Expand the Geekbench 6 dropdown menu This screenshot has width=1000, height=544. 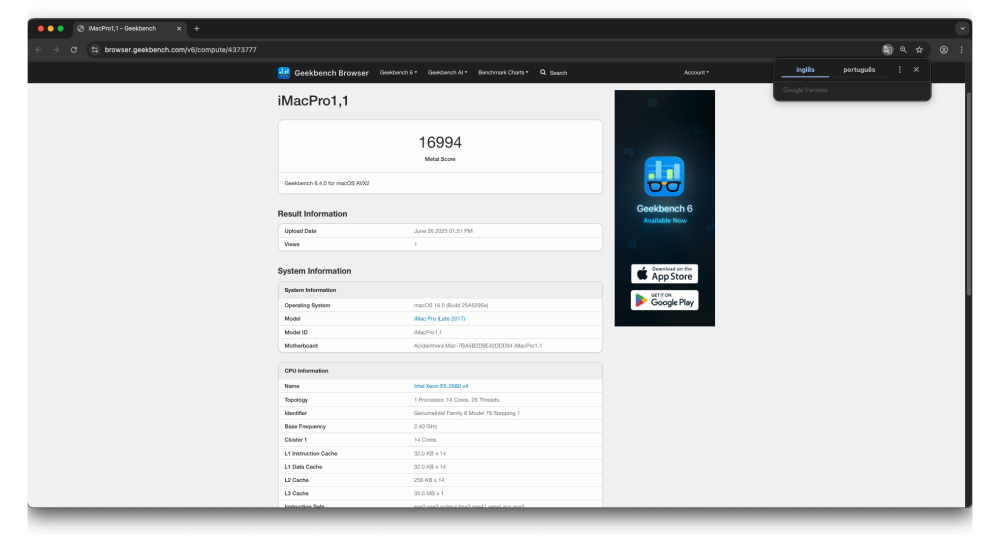point(398,73)
